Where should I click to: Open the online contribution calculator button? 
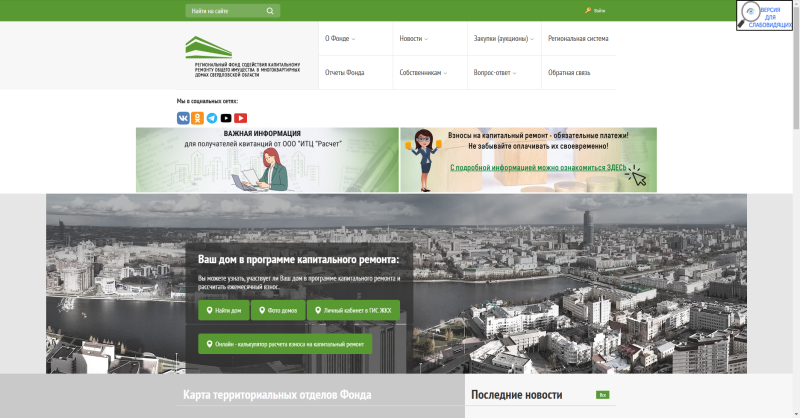[285, 344]
